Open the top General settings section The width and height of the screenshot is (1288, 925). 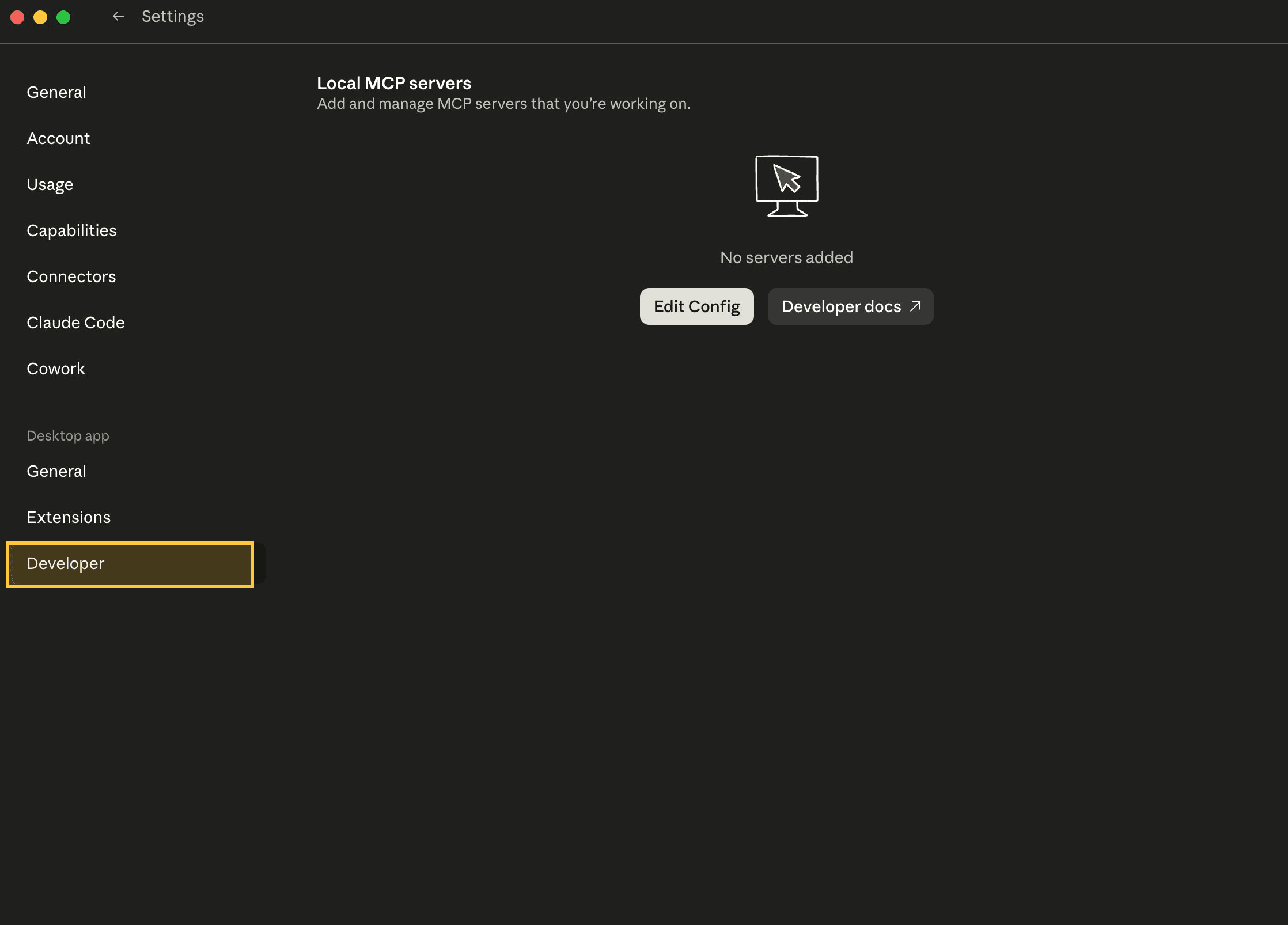56,92
